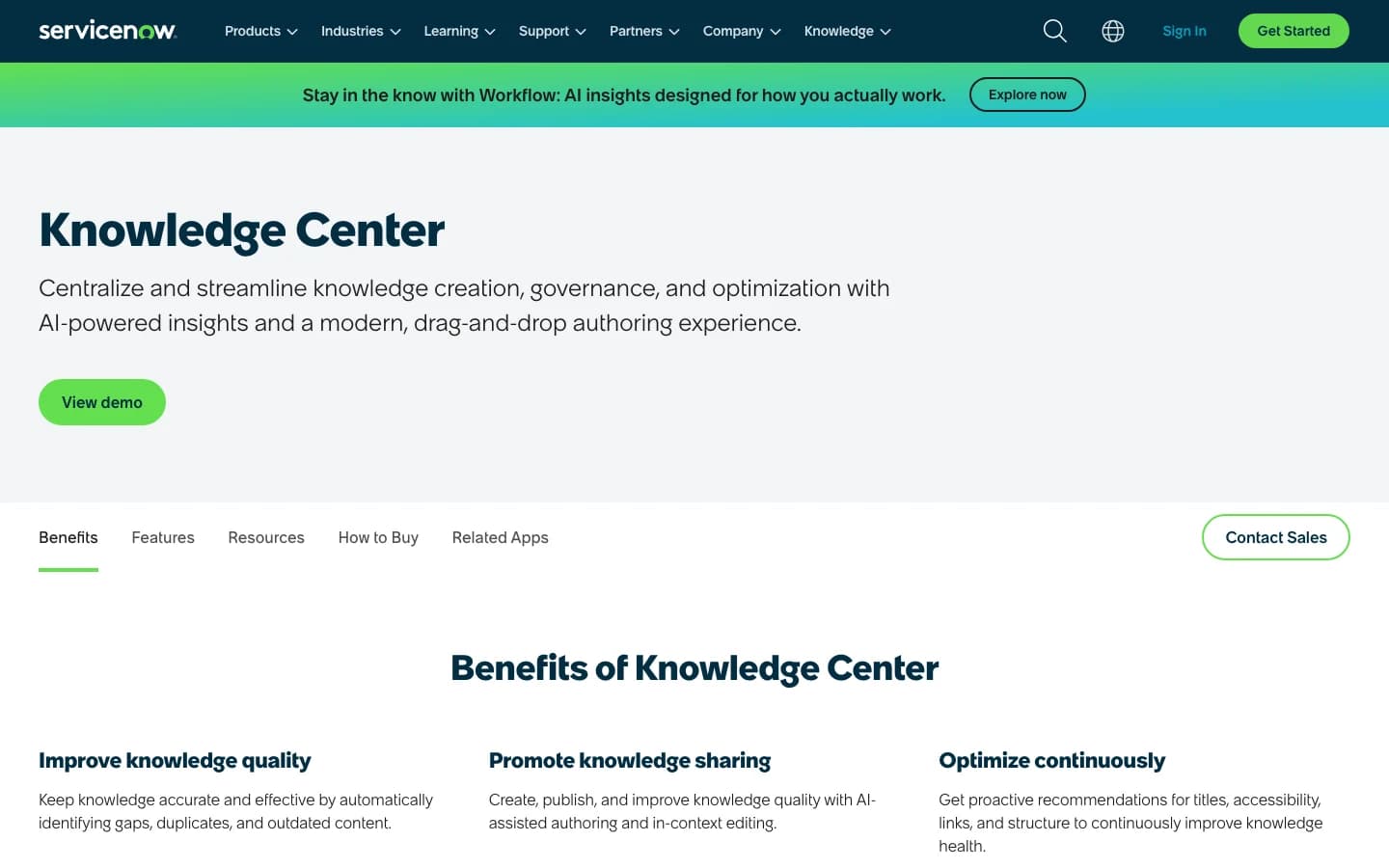The width and height of the screenshot is (1389, 868).
Task: Click the text "Create, publish, and improve knowledge"
Action: 682,811
